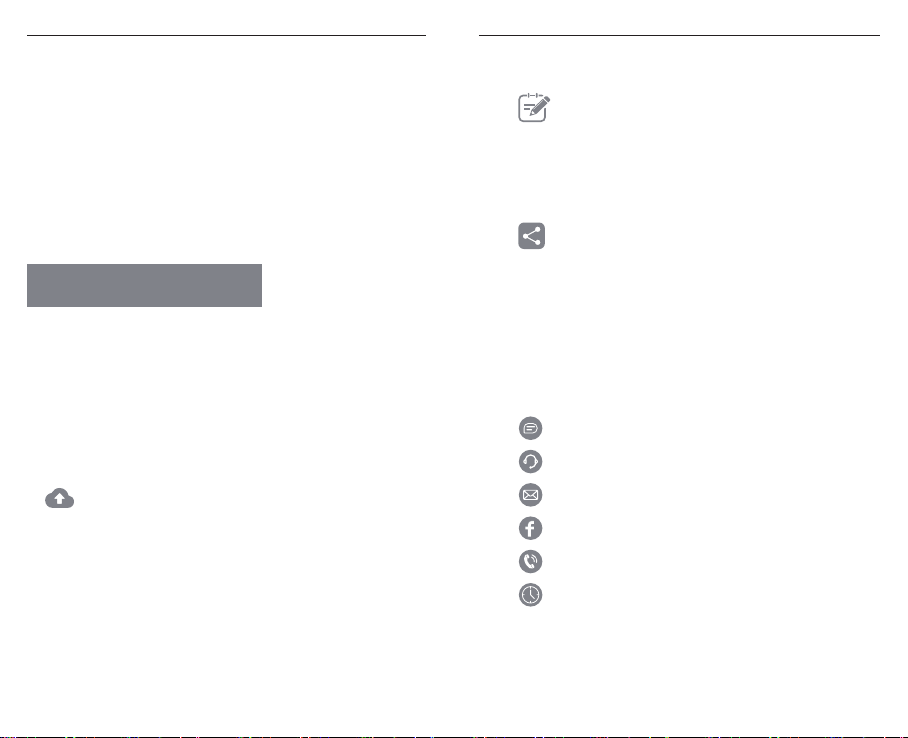Open the chat message bubble icon
This screenshot has height=738, width=908.
pos(530,428)
